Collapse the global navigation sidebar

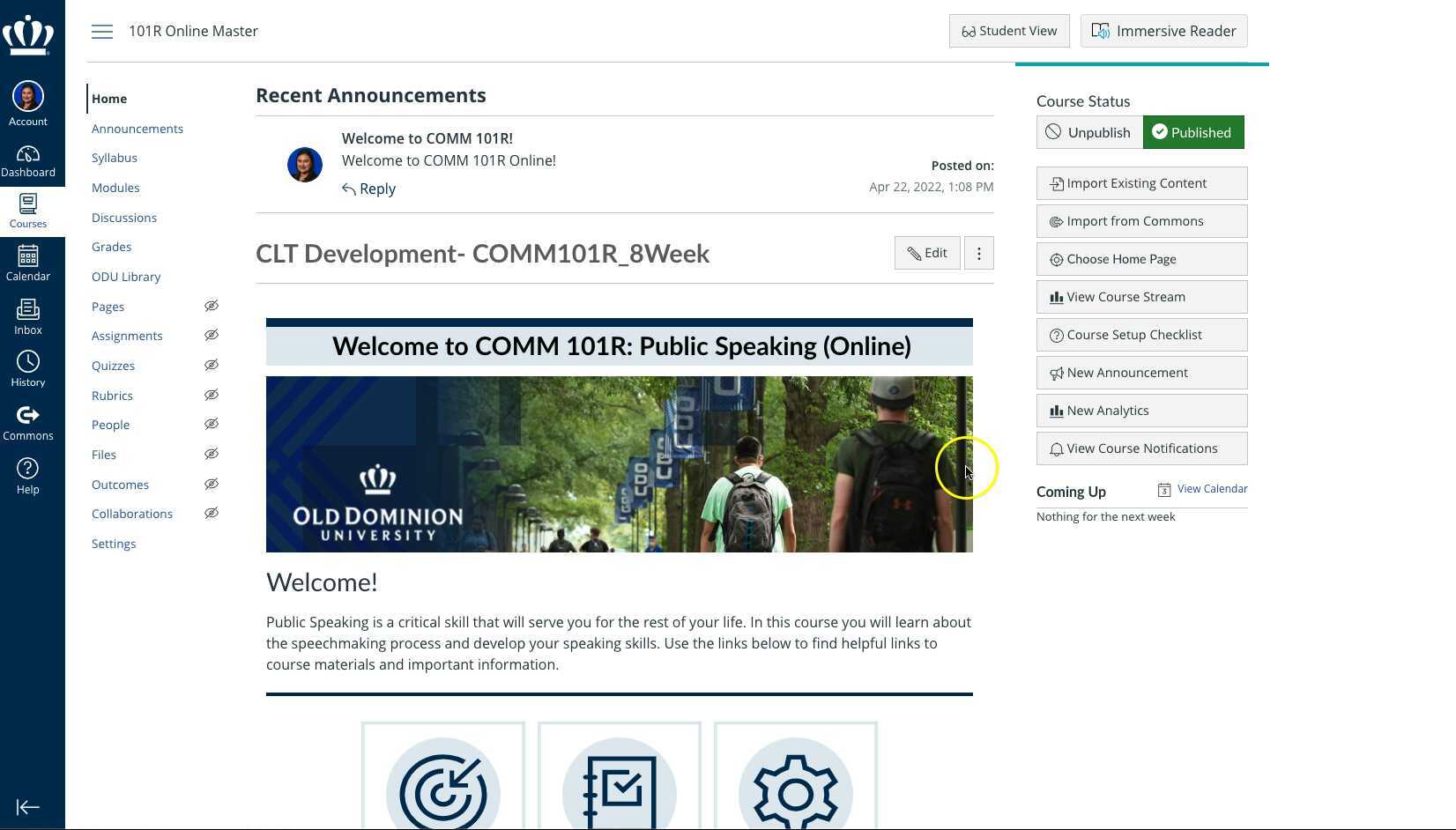(x=28, y=807)
